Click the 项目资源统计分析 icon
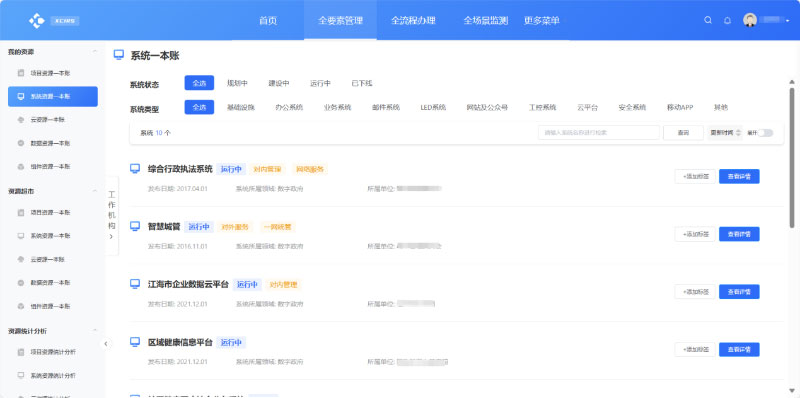800x398 pixels. [21, 352]
